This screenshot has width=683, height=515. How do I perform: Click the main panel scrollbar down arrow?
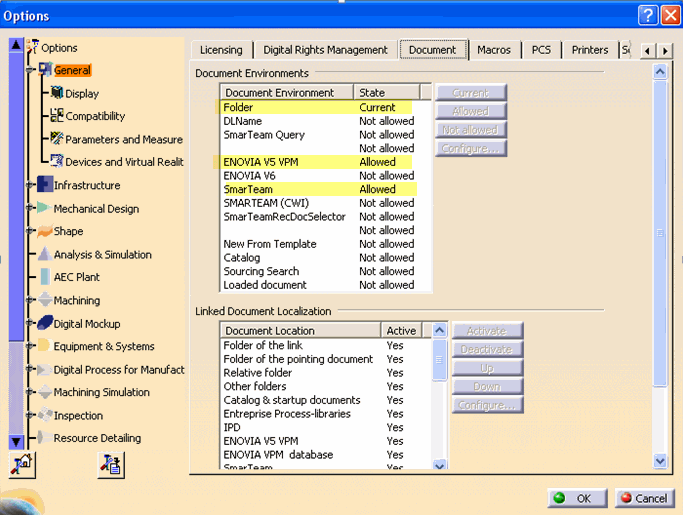tap(660, 461)
